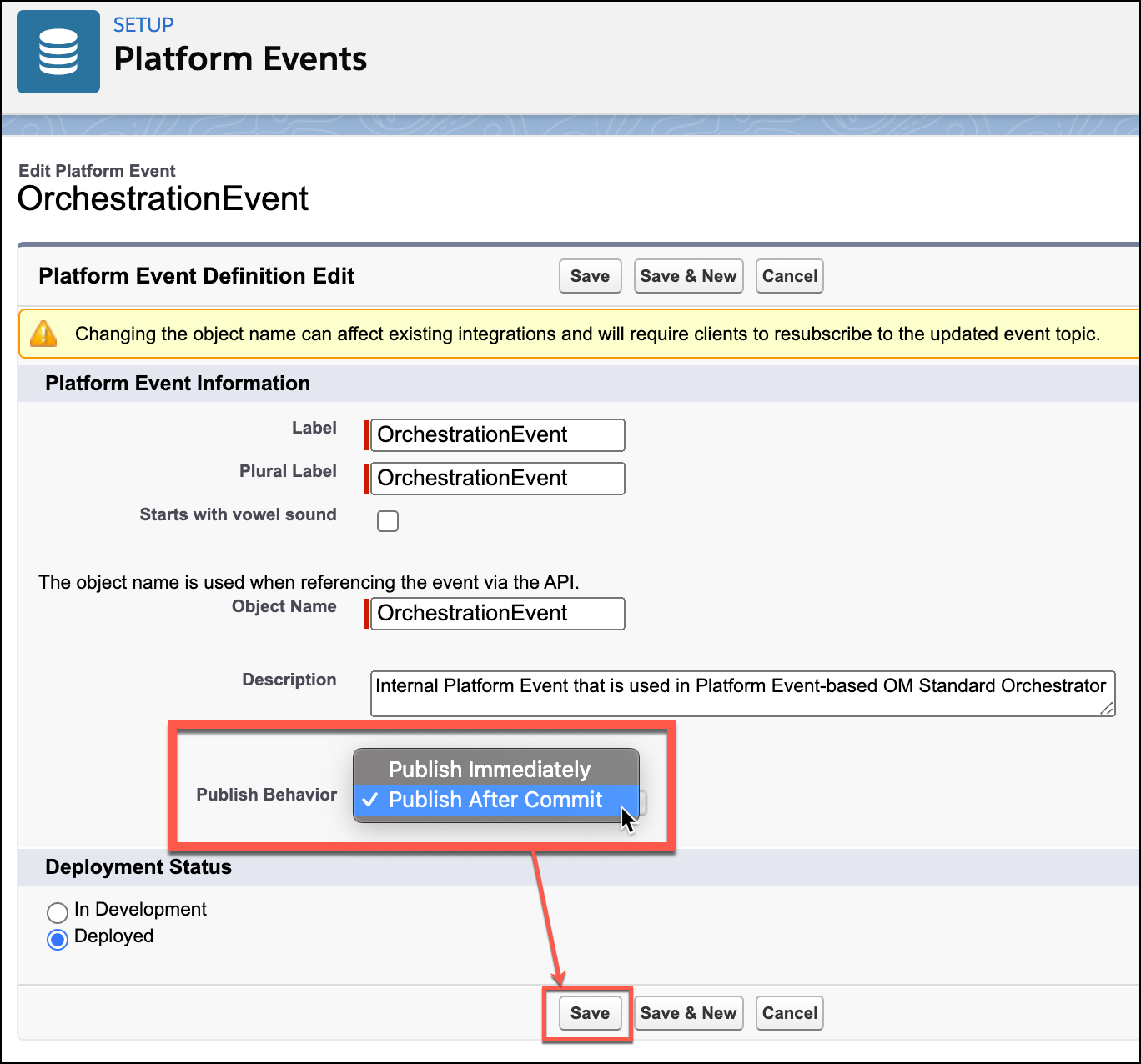This screenshot has height=1064, width=1141.
Task: Click the warning triangle icon
Action: click(43, 333)
